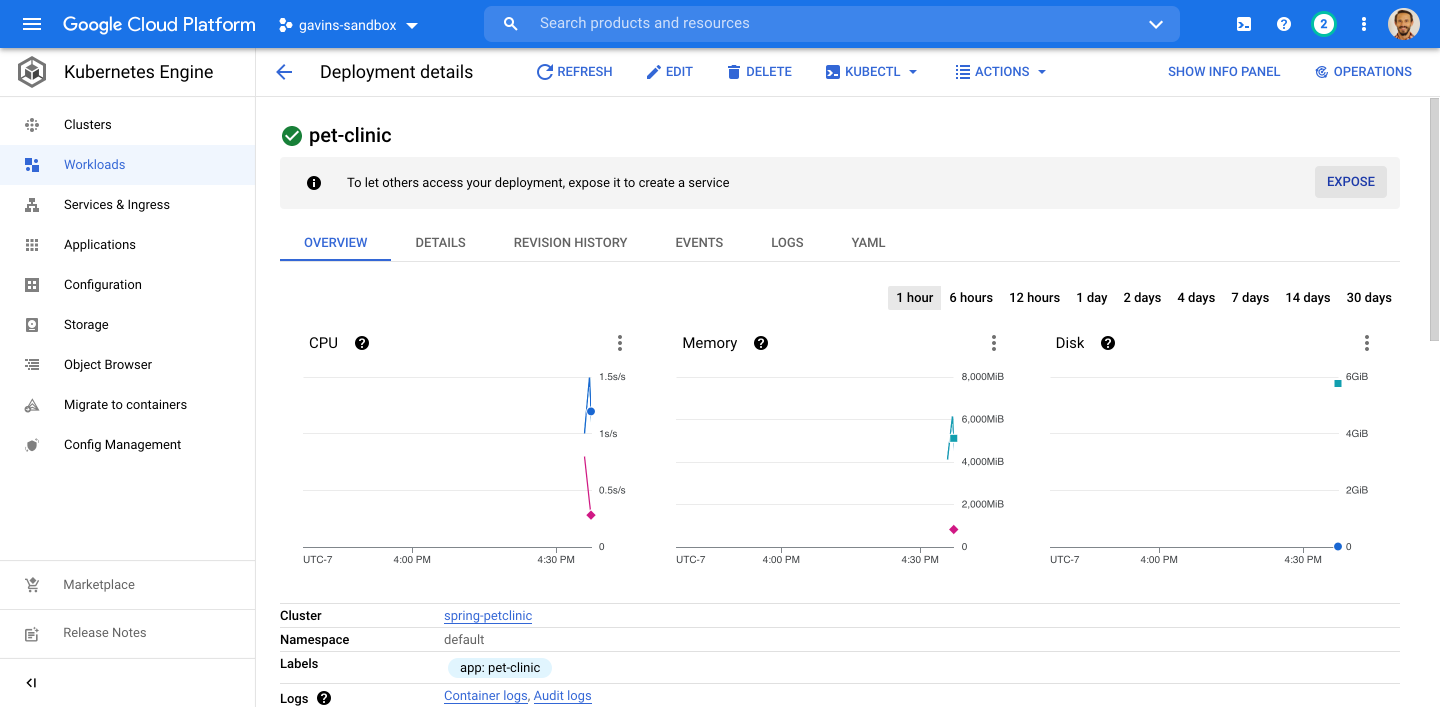Collapse the left sidebar navigation
Screen dimensions: 1440x707
tap(31, 683)
